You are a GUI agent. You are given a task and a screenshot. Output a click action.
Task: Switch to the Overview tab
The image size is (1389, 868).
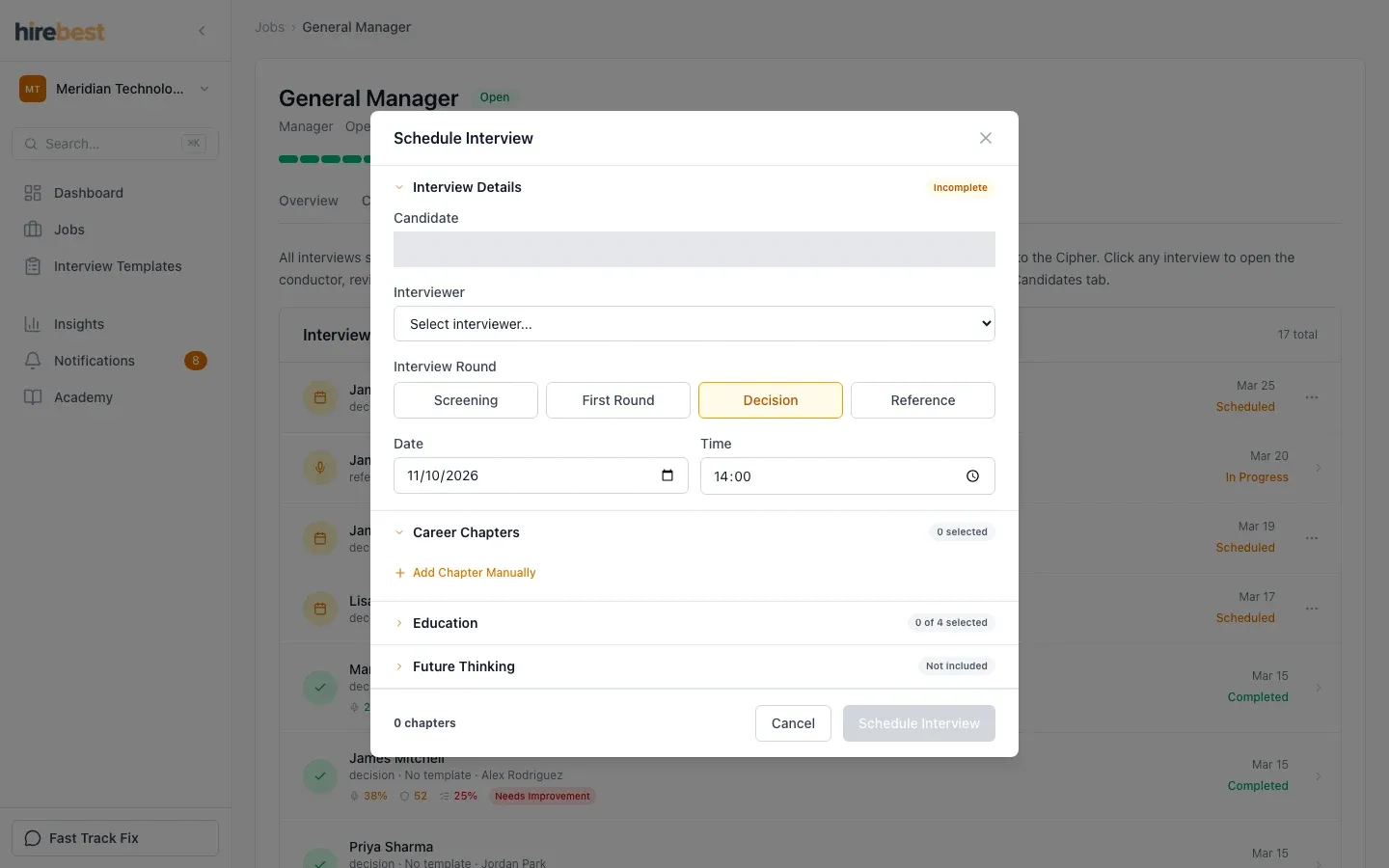tap(309, 201)
